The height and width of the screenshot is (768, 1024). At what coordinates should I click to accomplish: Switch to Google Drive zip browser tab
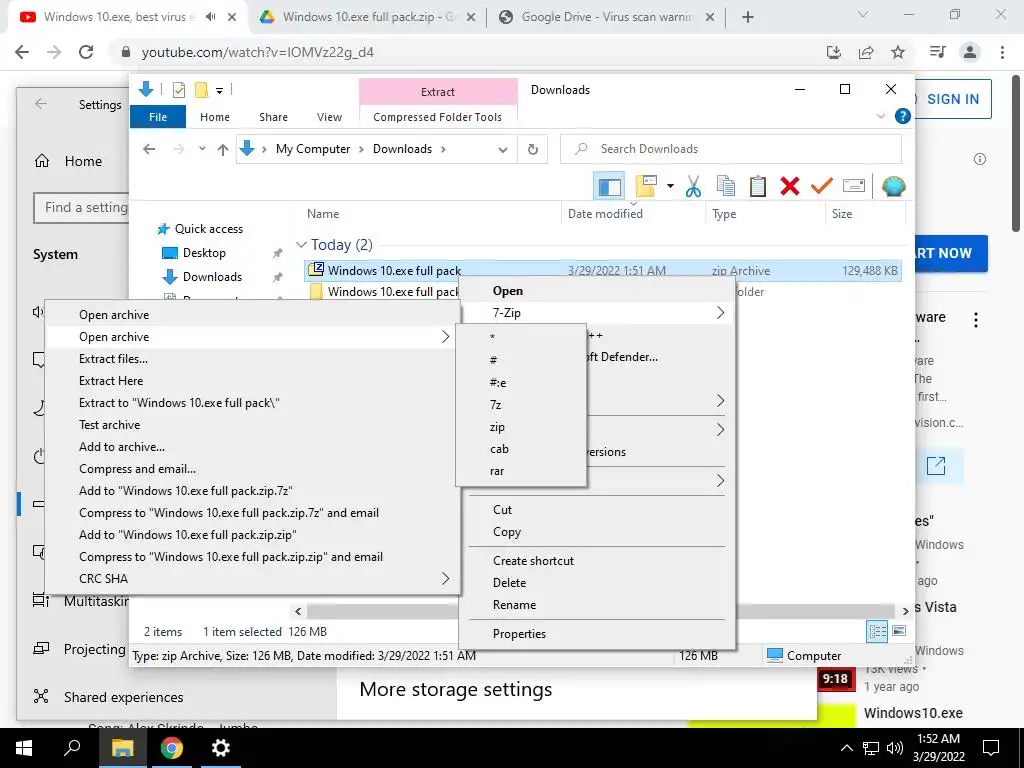click(367, 17)
